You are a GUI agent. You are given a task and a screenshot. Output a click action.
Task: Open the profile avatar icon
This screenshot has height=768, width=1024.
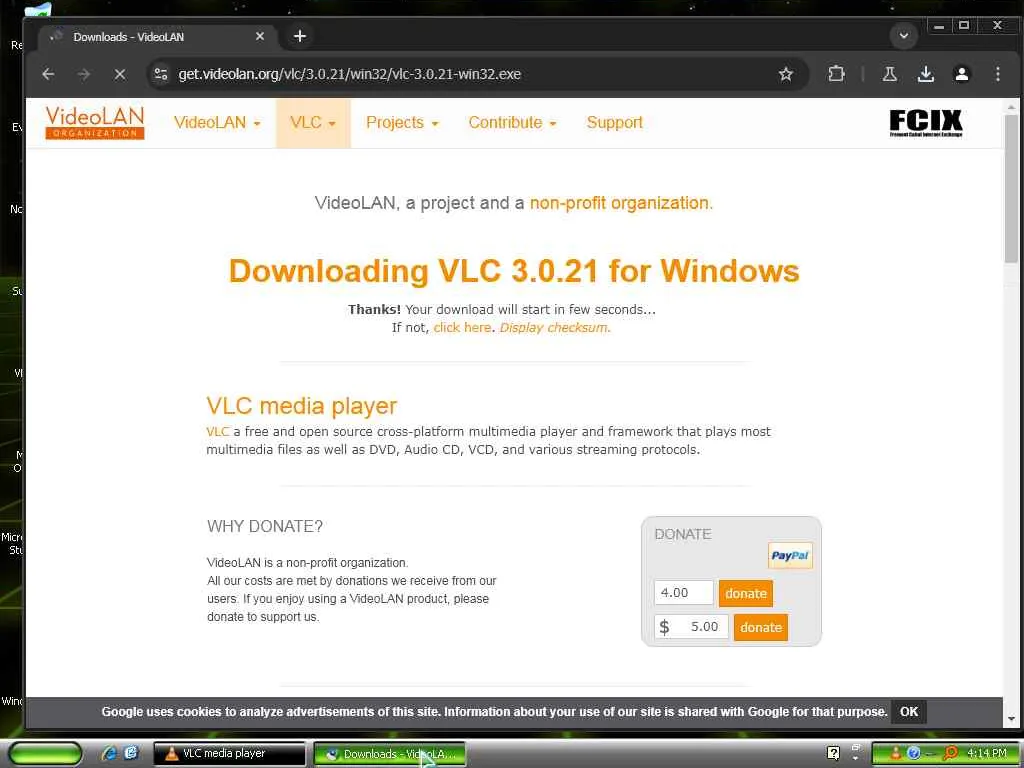[x=961, y=74]
